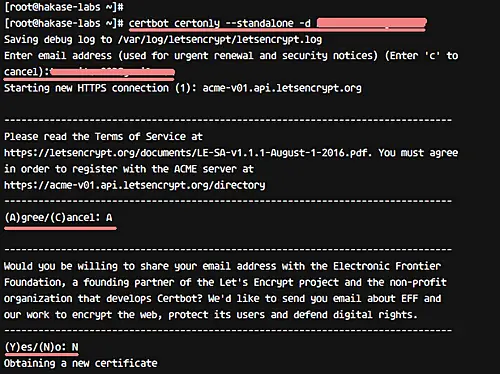
Task: Click acme-v01.api.letsencrypt.org in HTTPS connection line
Action: (282, 88)
